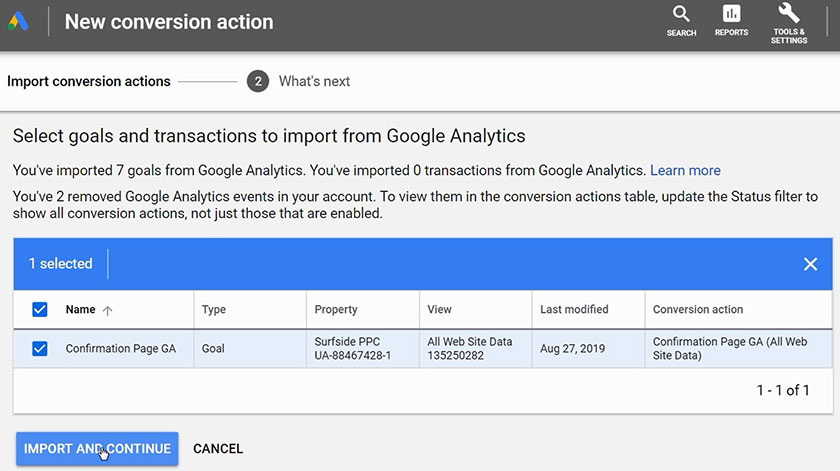The width and height of the screenshot is (840, 471).
Task: Open the Search magnifier icon
Action: click(681, 15)
